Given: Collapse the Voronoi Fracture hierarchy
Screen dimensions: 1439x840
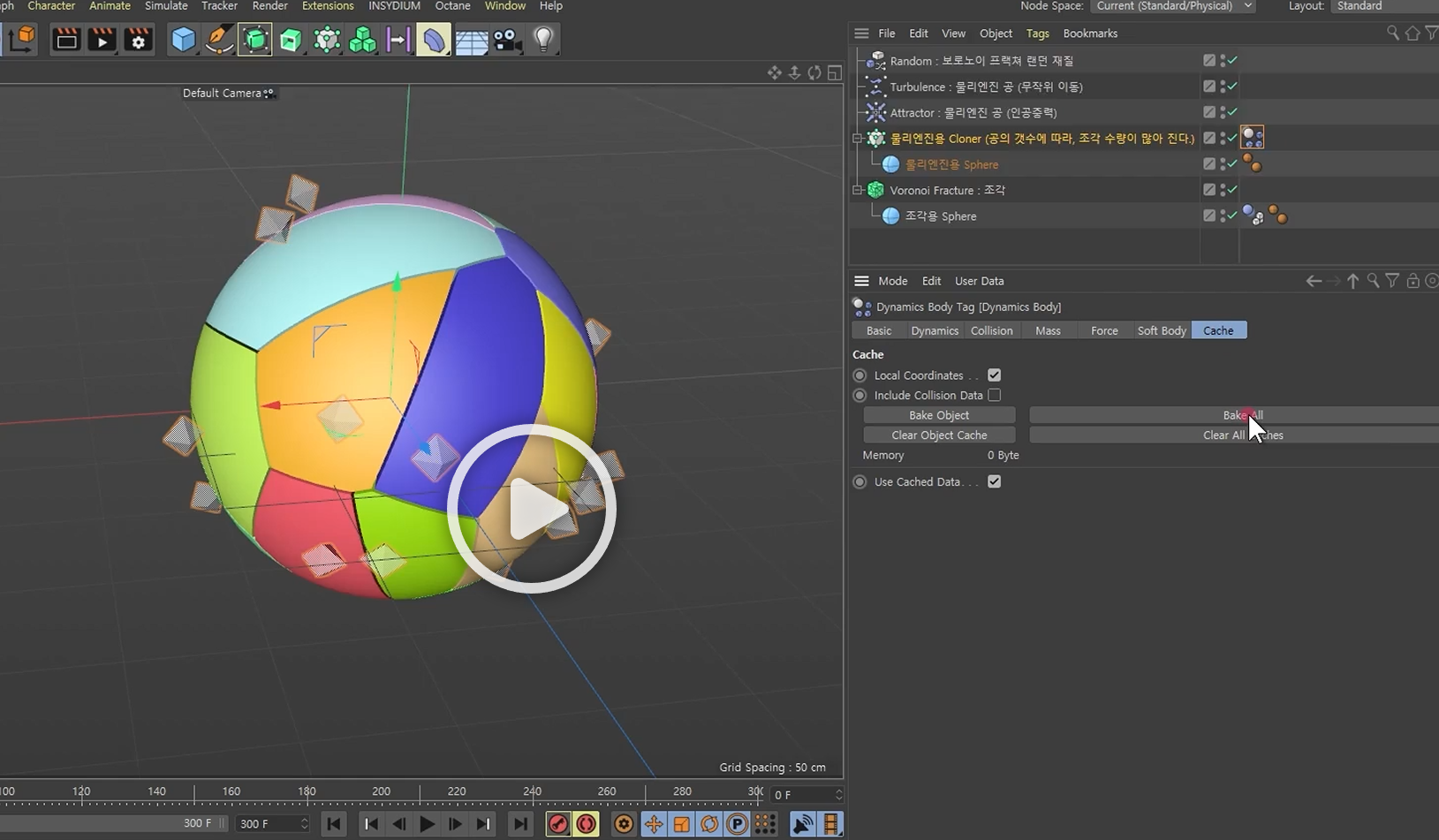Looking at the screenshot, I should 857,190.
